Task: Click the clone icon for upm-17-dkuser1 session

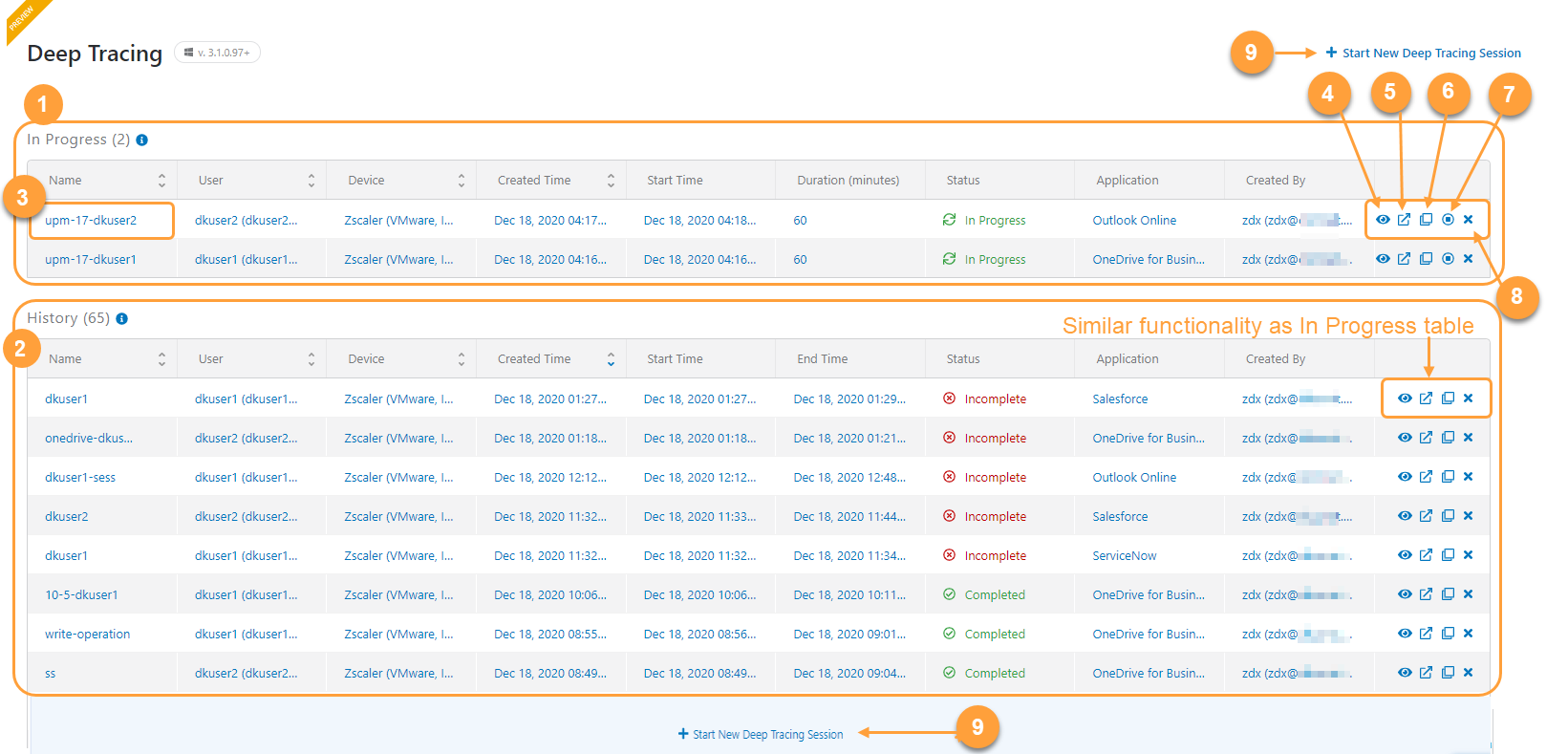Action: pos(1426,259)
